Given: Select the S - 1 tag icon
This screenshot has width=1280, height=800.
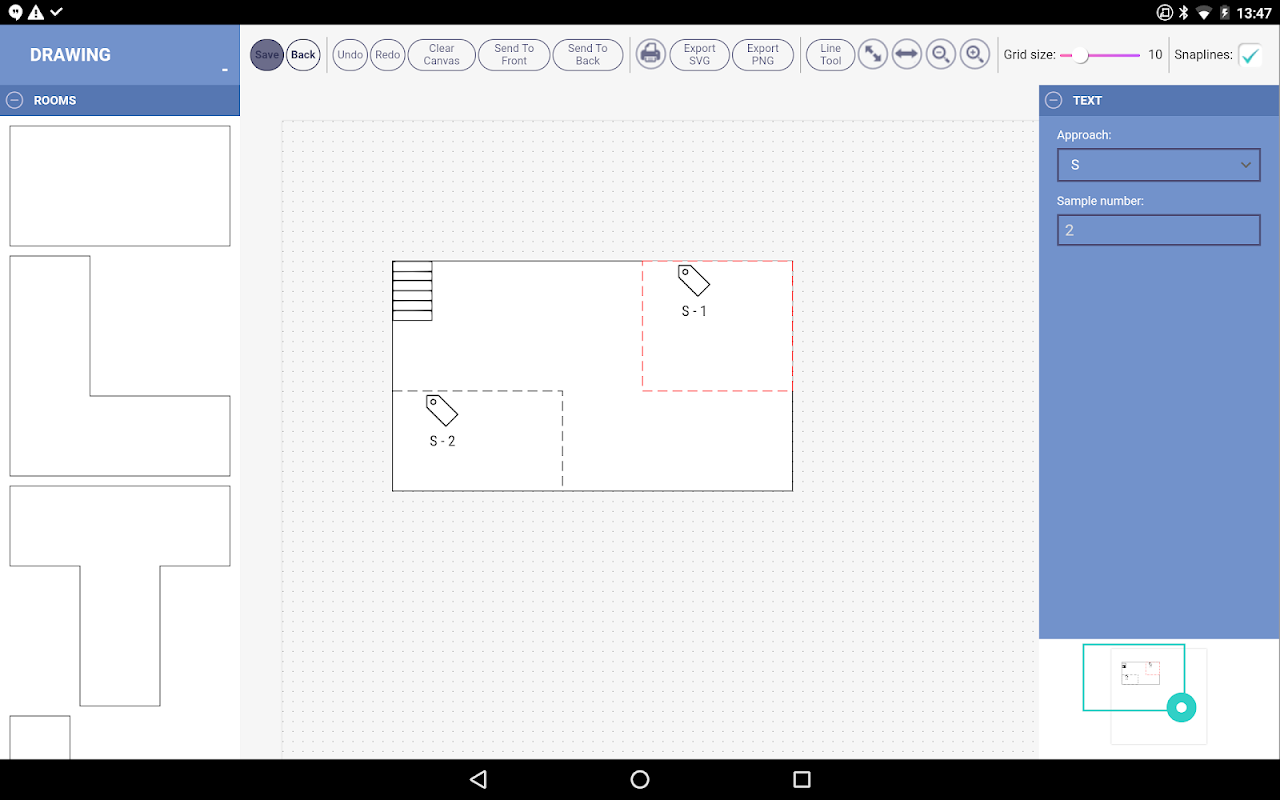Looking at the screenshot, I should (694, 280).
